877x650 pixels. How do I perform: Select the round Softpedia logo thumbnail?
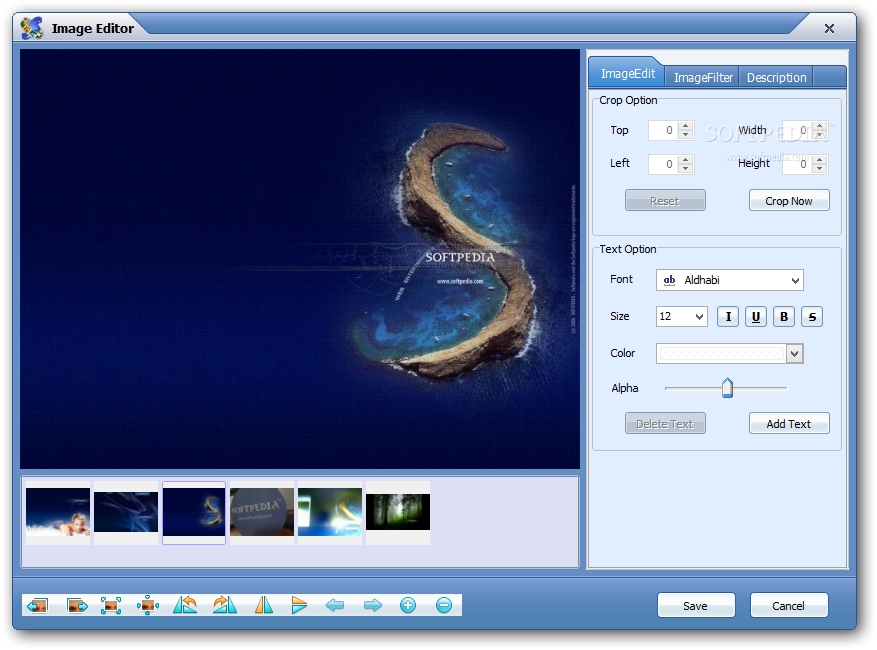[x=262, y=512]
